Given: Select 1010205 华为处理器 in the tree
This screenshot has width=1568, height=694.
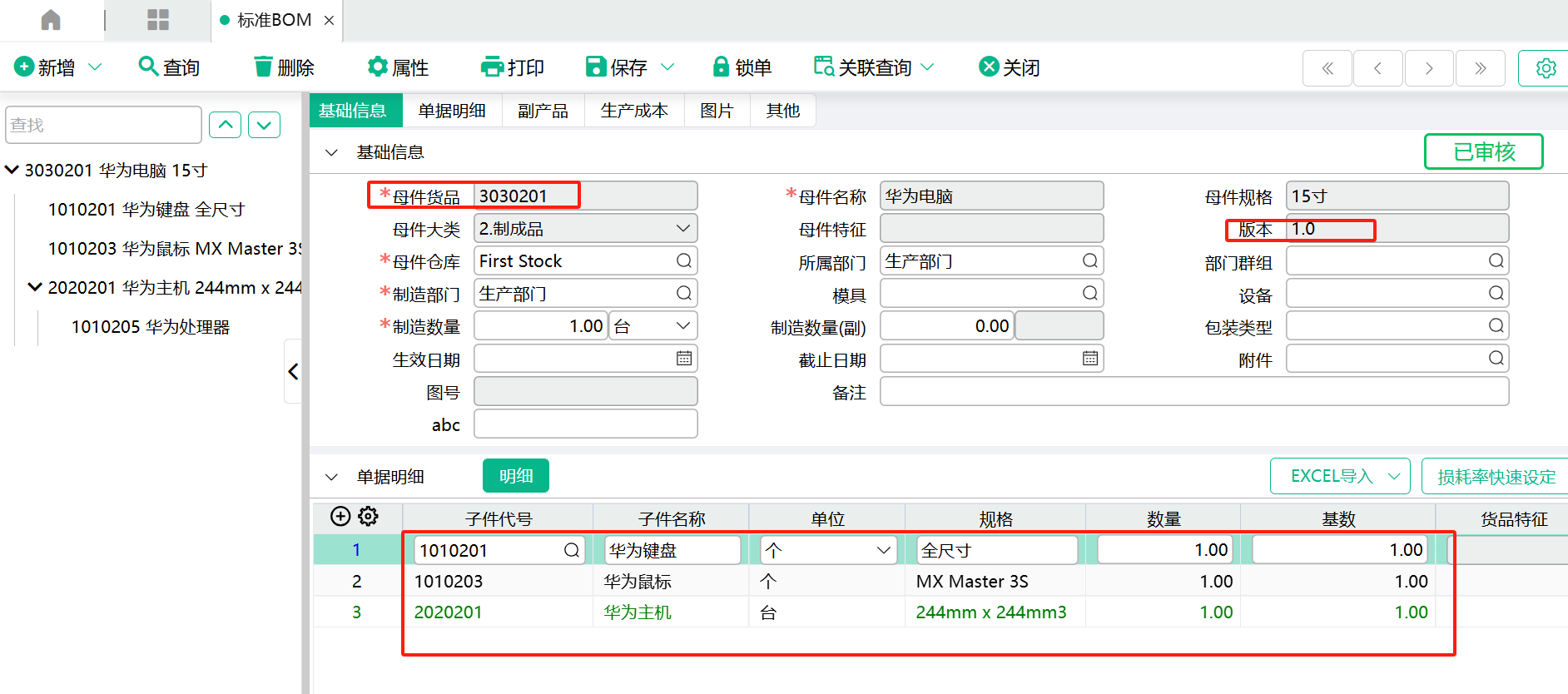Looking at the screenshot, I should 151,327.
